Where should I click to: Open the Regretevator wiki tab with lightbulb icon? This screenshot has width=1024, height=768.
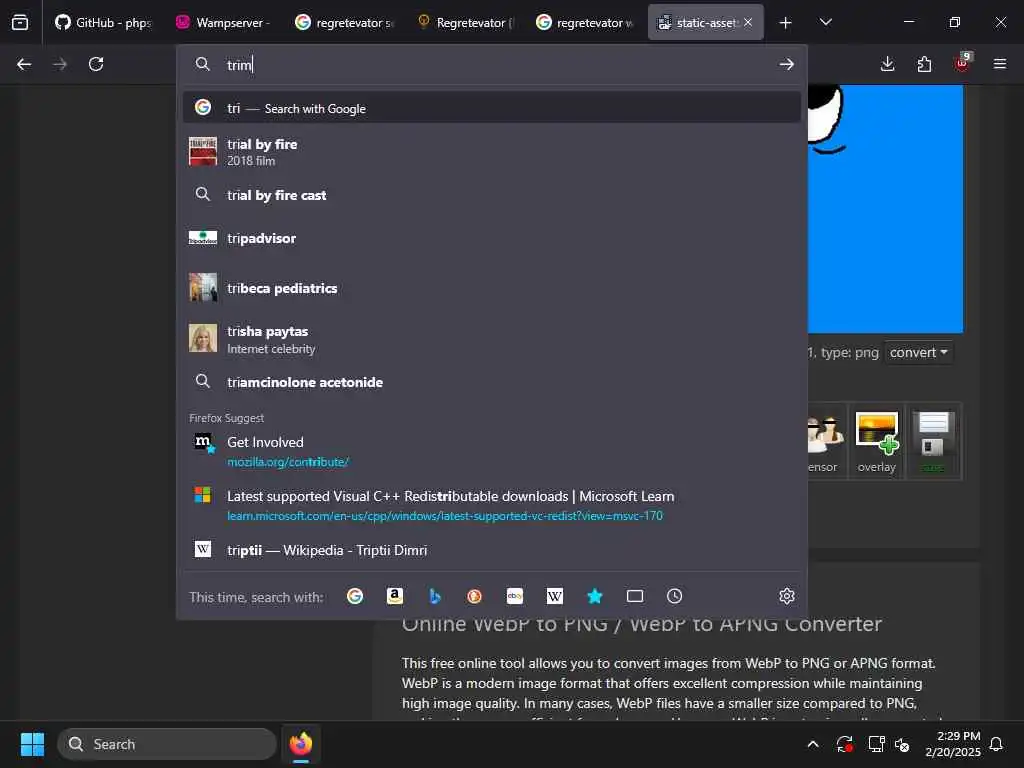(466, 22)
